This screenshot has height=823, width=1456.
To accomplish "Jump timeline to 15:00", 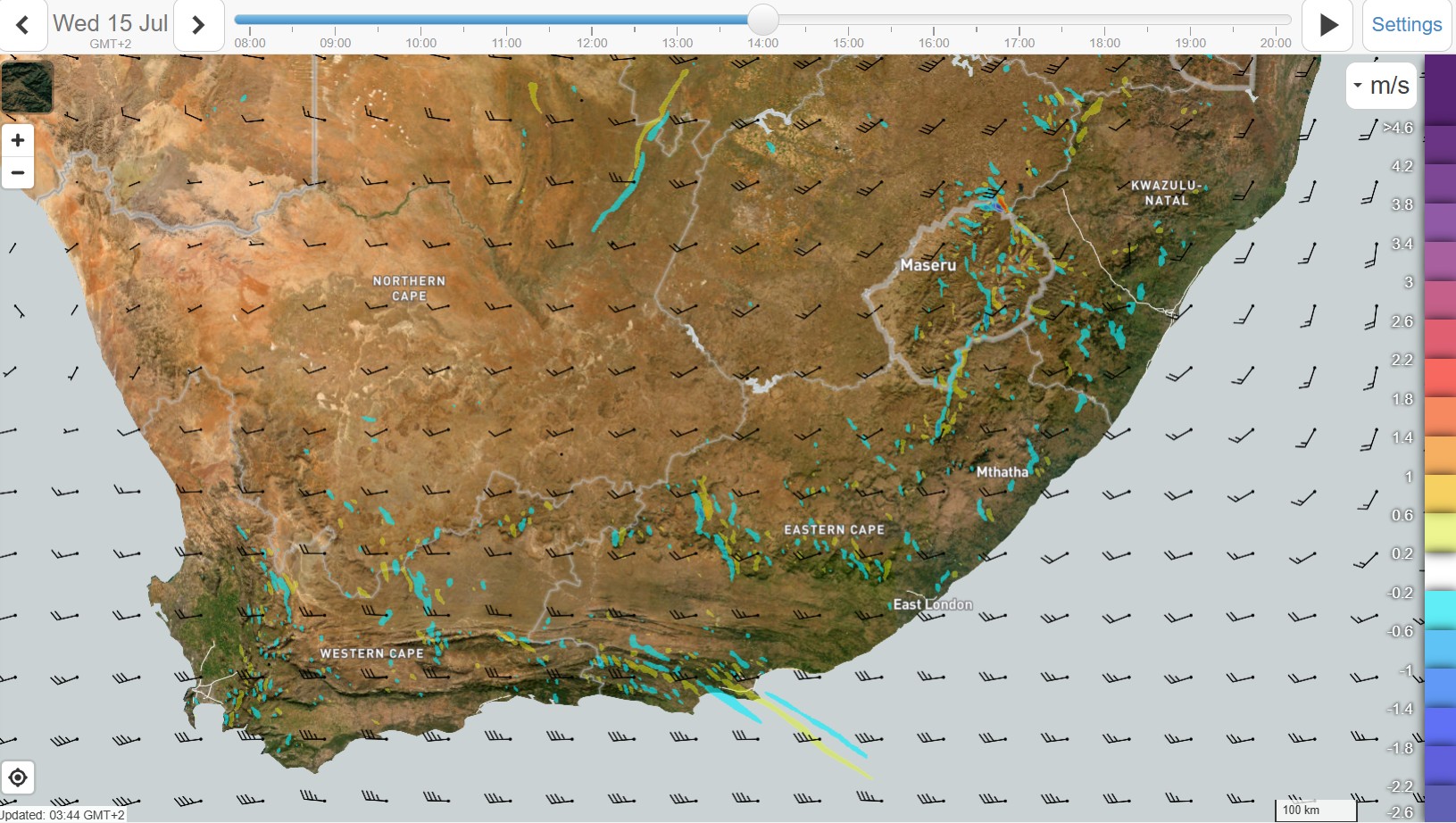I will point(848,42).
